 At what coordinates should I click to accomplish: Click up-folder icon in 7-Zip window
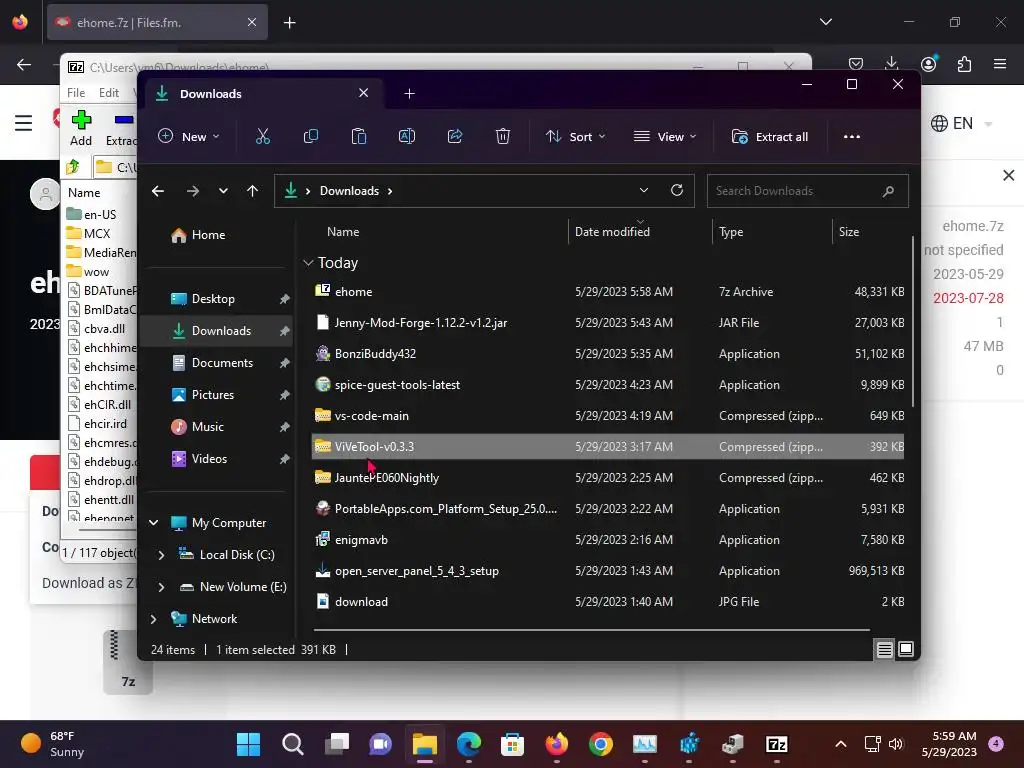(73, 167)
